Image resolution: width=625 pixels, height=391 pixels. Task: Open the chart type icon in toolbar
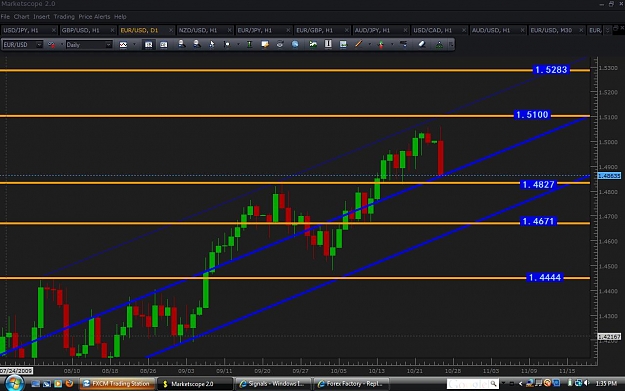tap(123, 45)
